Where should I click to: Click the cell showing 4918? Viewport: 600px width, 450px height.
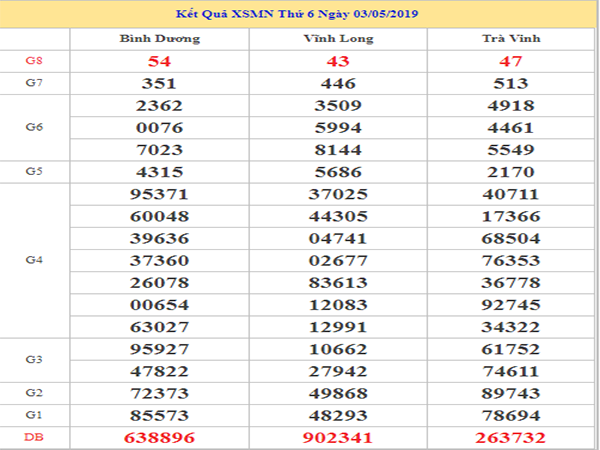pos(511,106)
